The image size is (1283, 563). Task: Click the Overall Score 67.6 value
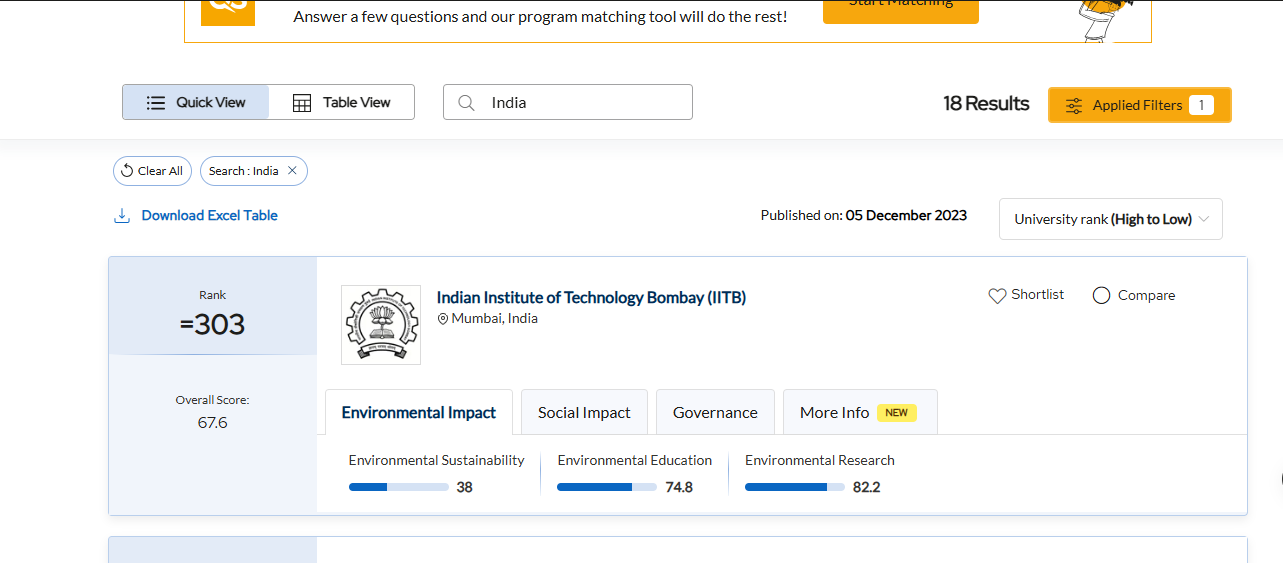[212, 422]
